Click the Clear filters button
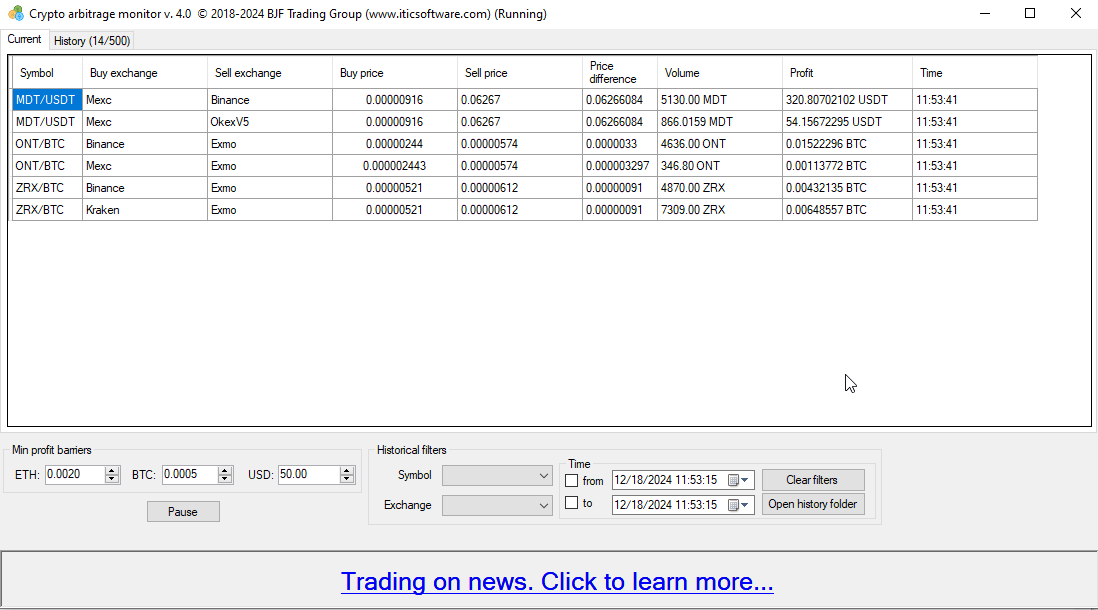 [x=813, y=480]
